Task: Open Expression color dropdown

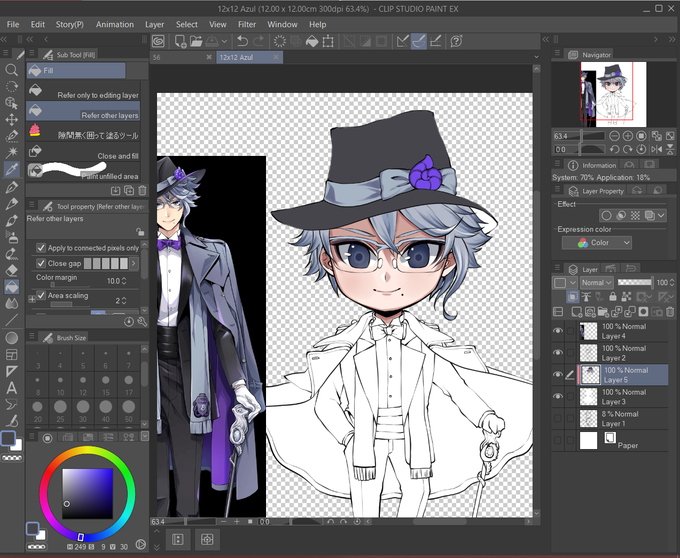Action: coord(597,243)
